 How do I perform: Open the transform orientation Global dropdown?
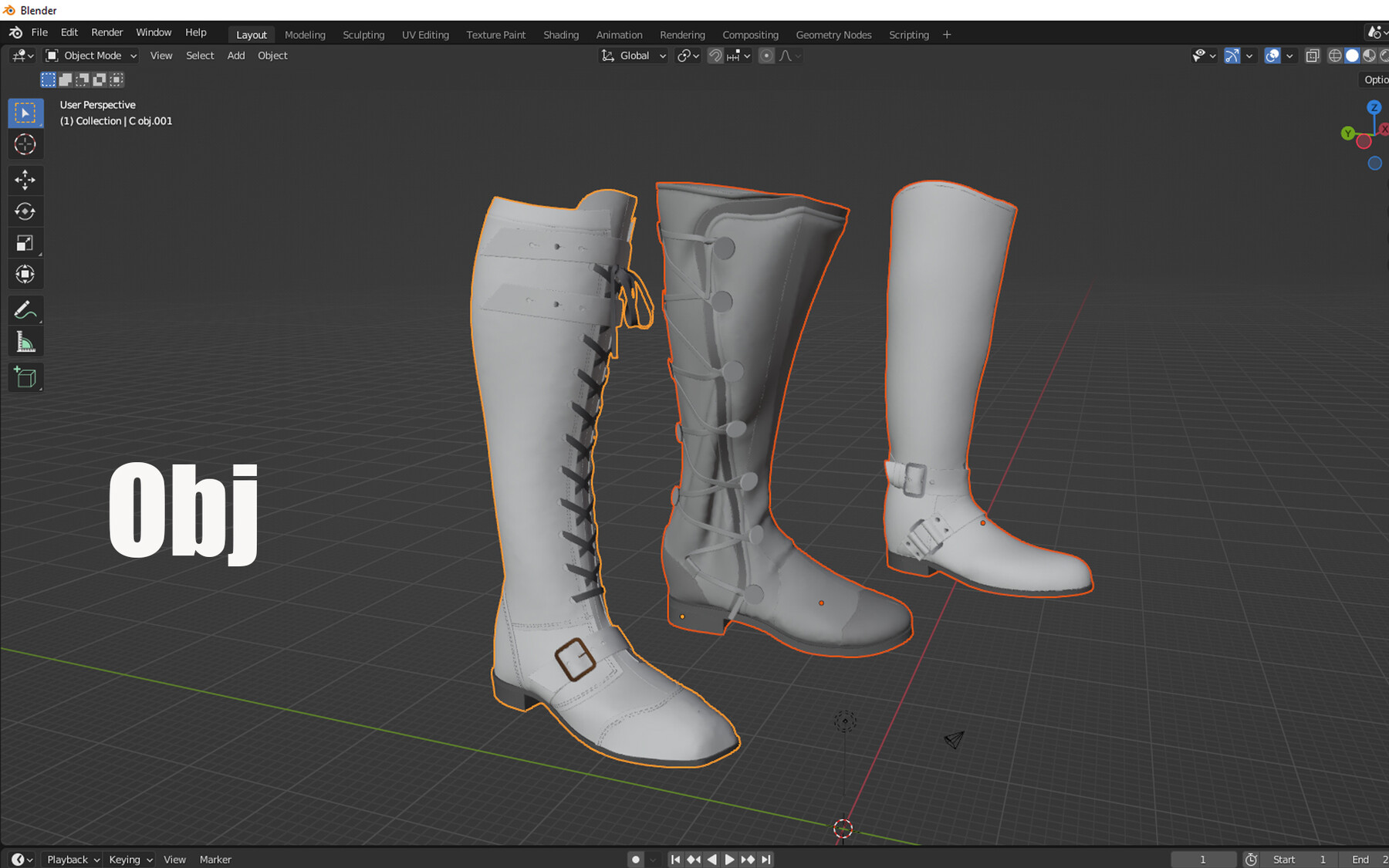point(633,56)
